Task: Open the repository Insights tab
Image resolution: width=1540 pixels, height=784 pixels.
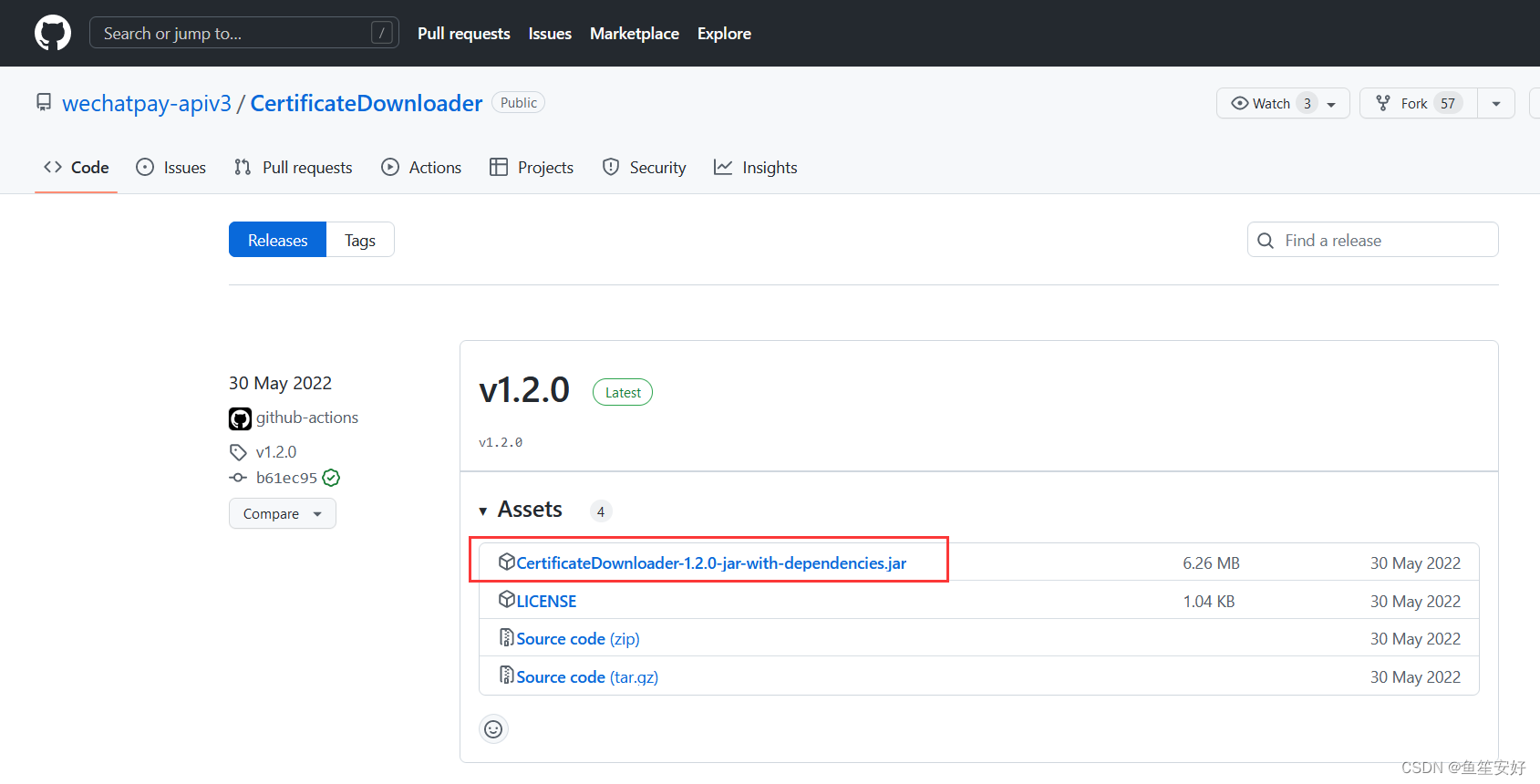Action: pos(755,167)
